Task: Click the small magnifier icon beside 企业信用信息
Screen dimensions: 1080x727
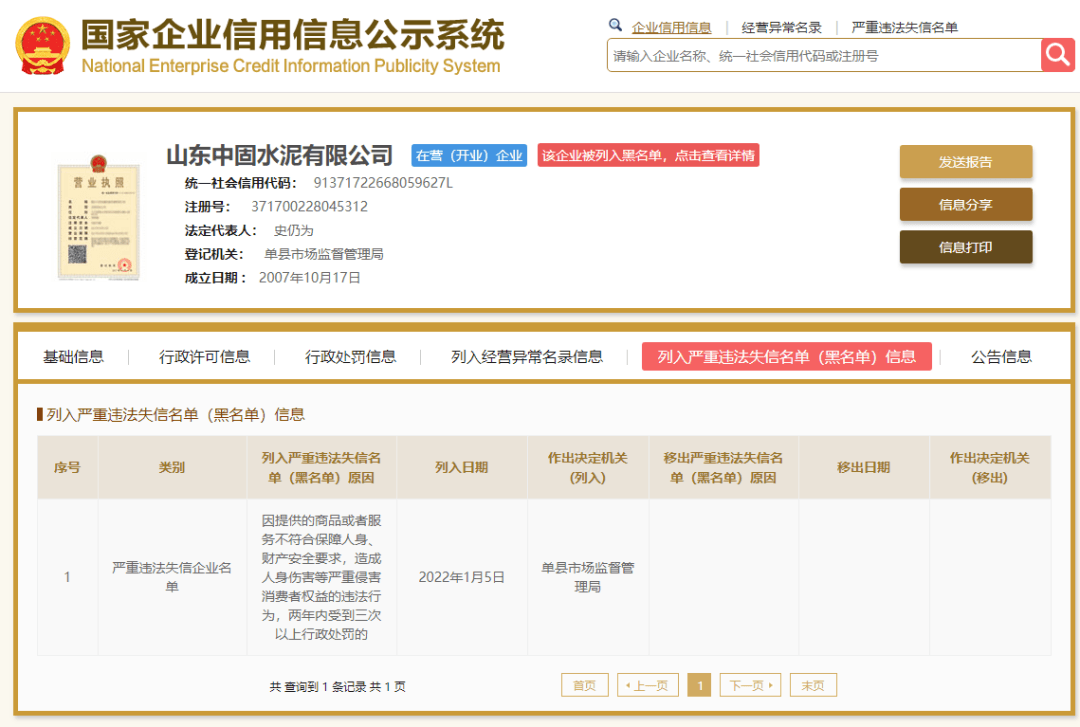Action: point(616,26)
